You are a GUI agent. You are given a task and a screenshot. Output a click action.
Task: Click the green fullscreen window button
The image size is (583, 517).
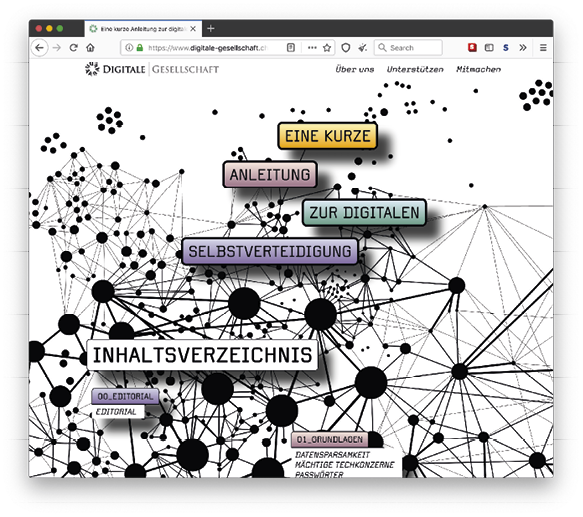(59, 28)
